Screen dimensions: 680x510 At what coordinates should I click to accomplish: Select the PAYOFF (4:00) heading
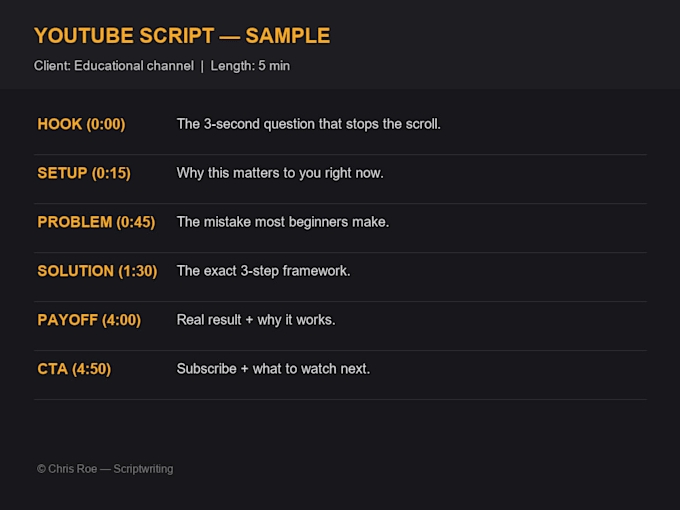(89, 320)
